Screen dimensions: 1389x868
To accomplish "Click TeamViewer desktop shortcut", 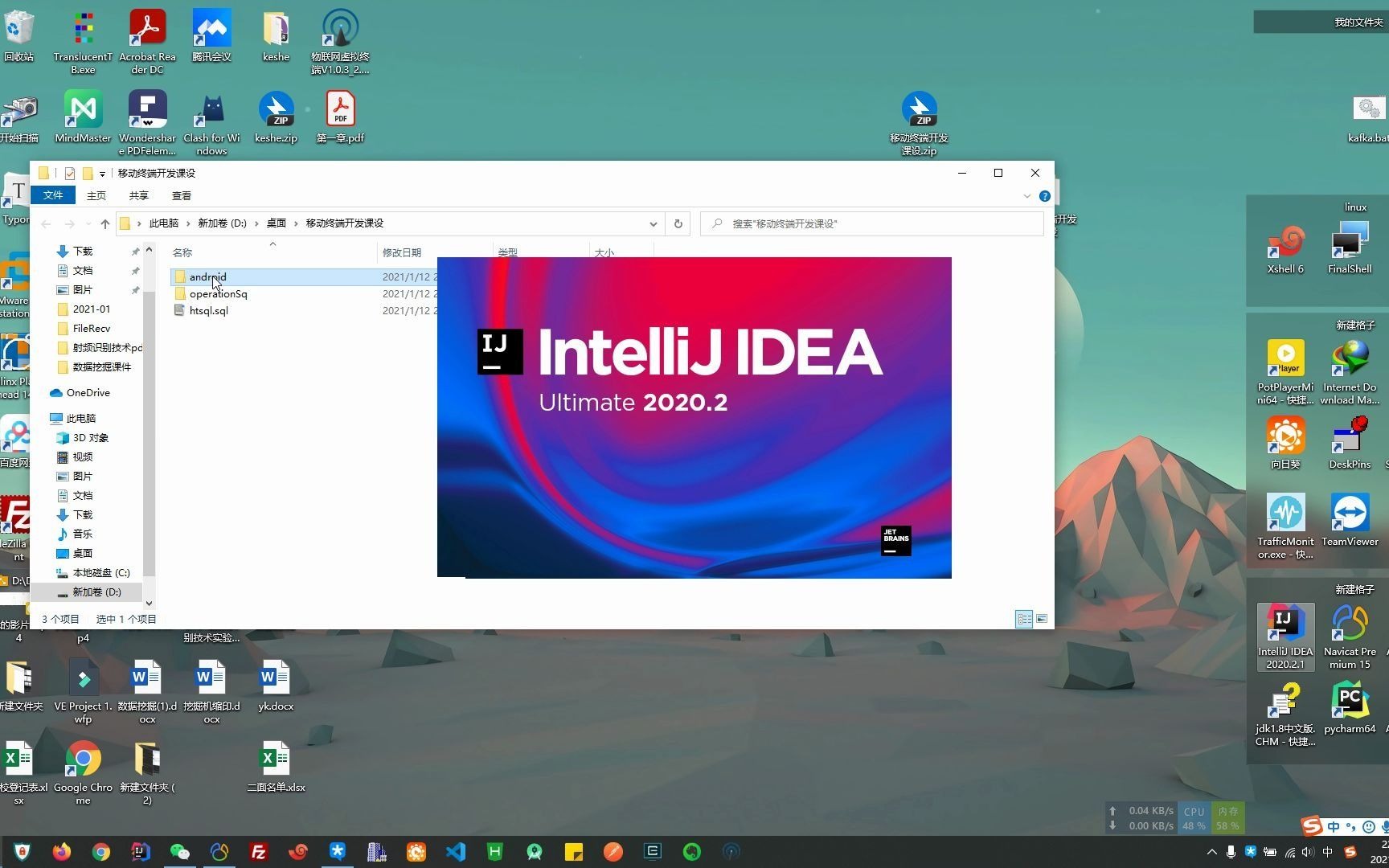I will (x=1350, y=521).
